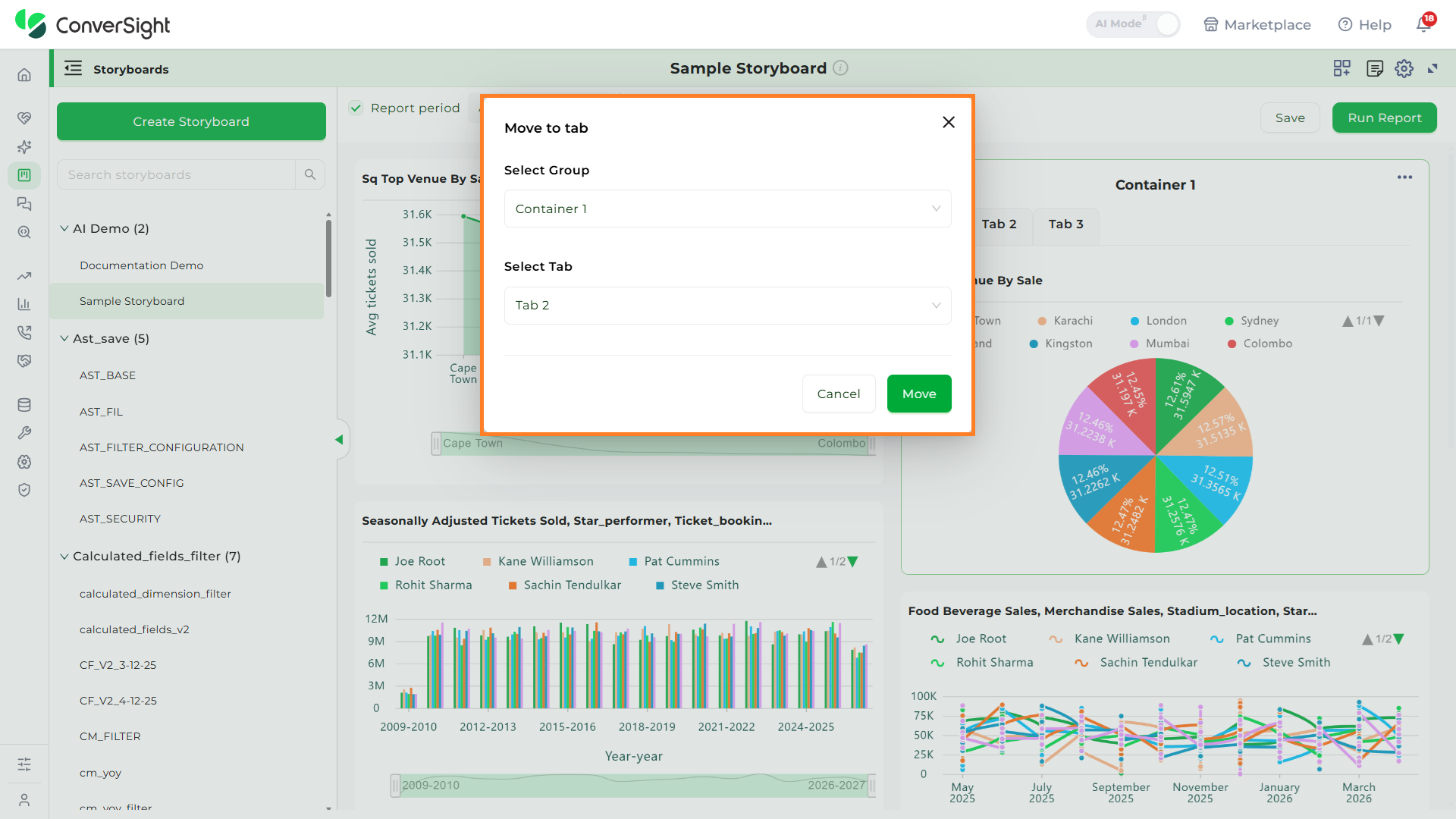1456x819 pixels.
Task: Click Create Storyboard button
Action: (x=191, y=121)
